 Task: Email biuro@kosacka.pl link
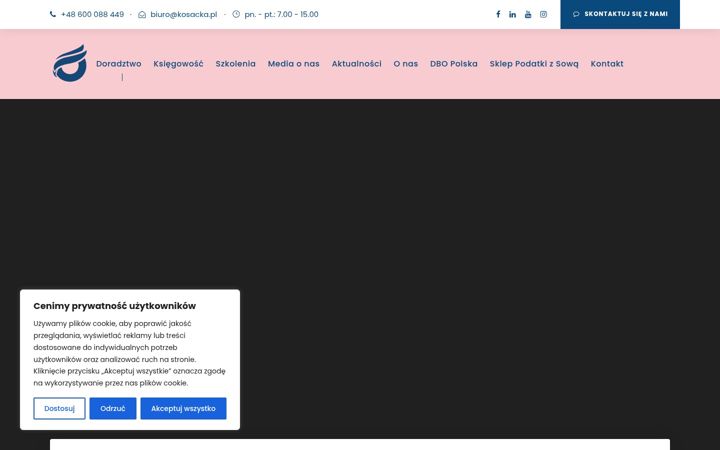184,14
